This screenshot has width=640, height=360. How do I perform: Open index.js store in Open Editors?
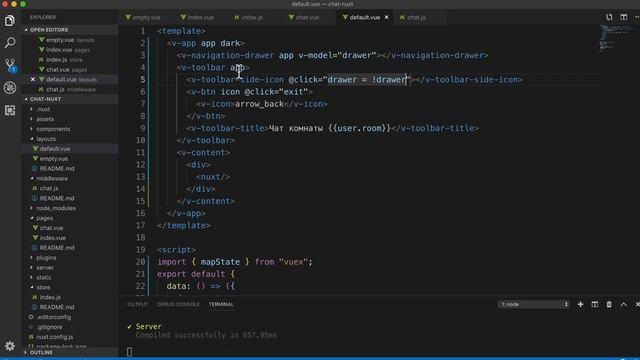(70, 60)
